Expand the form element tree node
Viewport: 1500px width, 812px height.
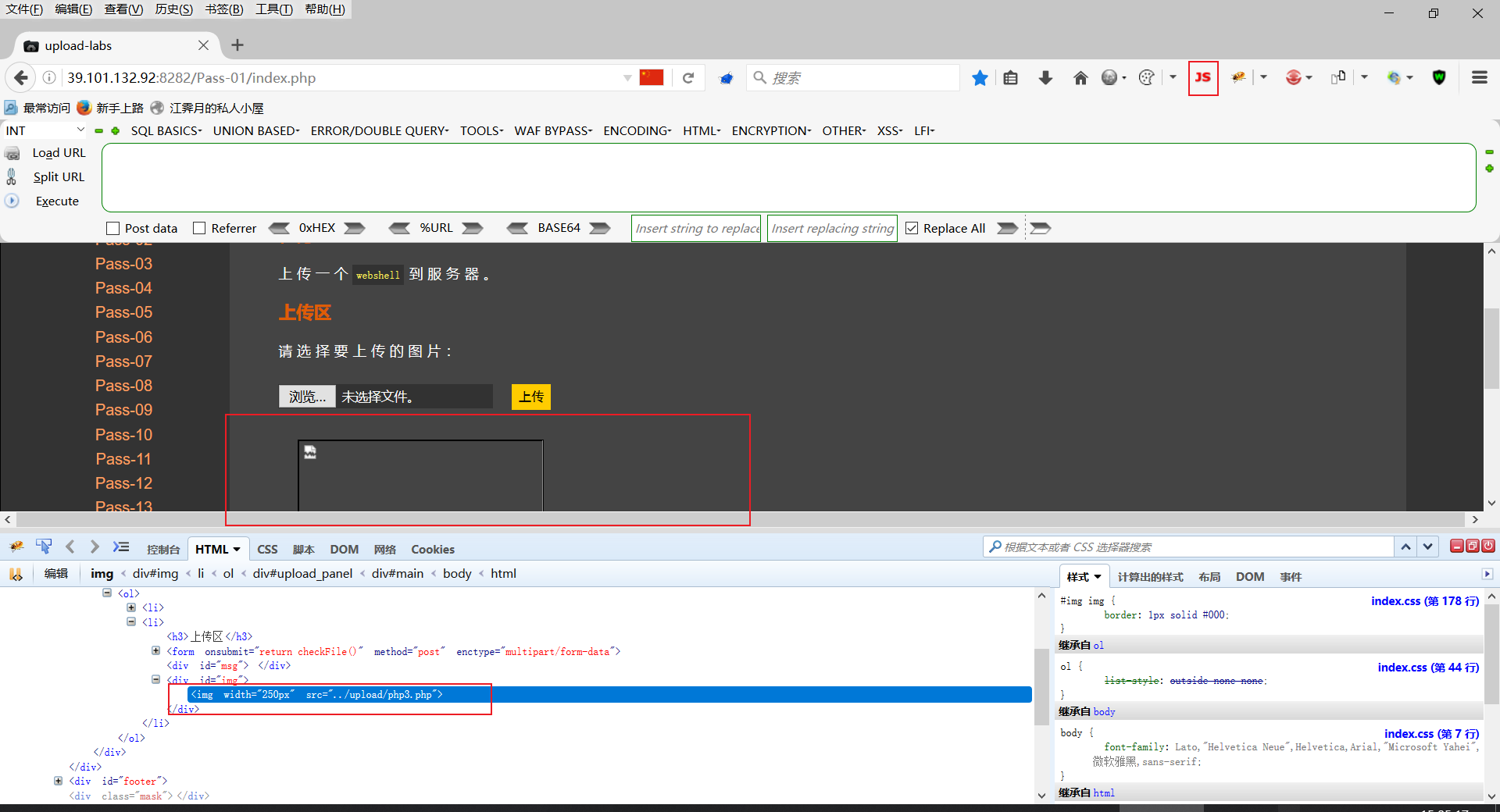(155, 650)
